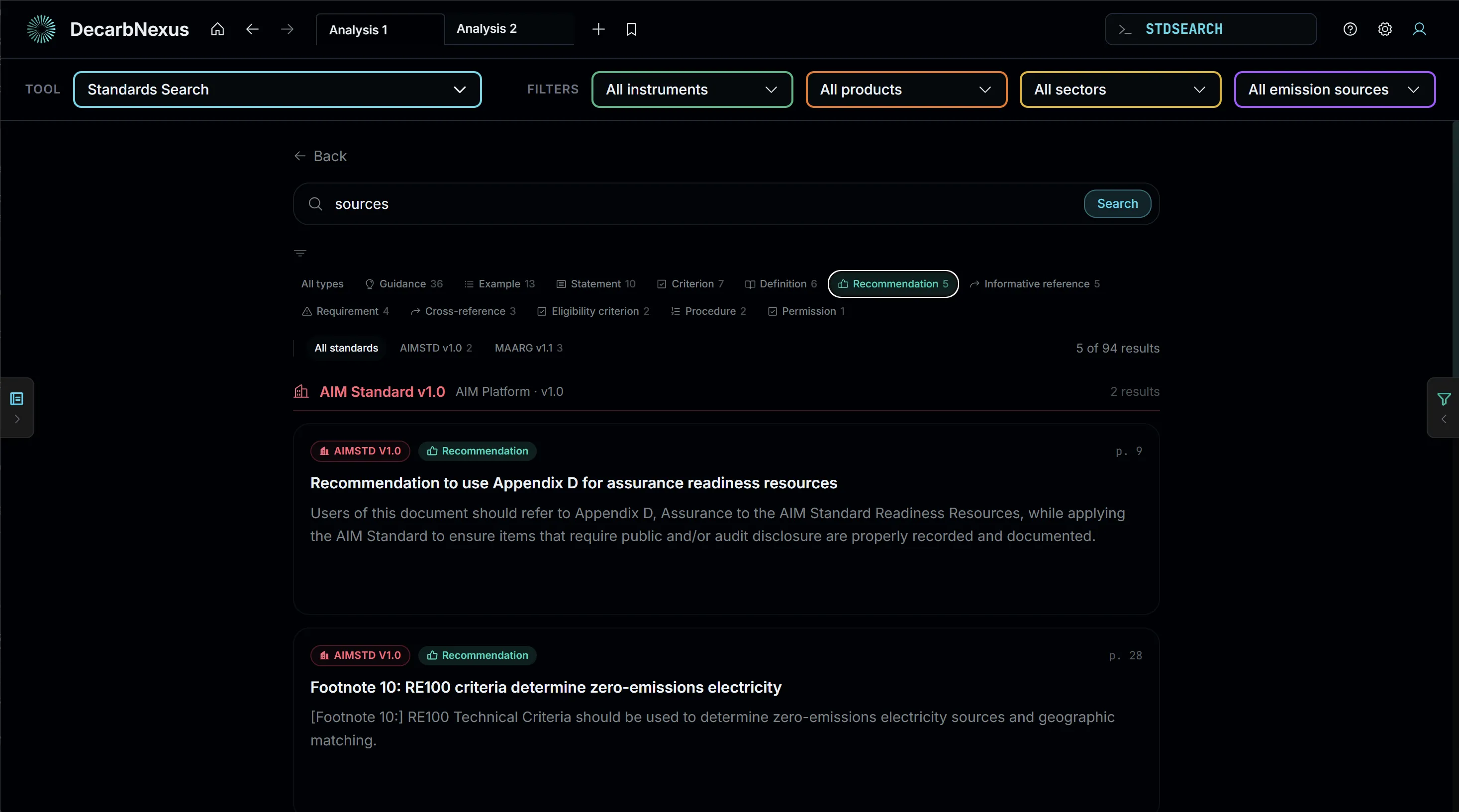Click the 'p. 28' page reference
1459x812 pixels.
coord(1125,655)
